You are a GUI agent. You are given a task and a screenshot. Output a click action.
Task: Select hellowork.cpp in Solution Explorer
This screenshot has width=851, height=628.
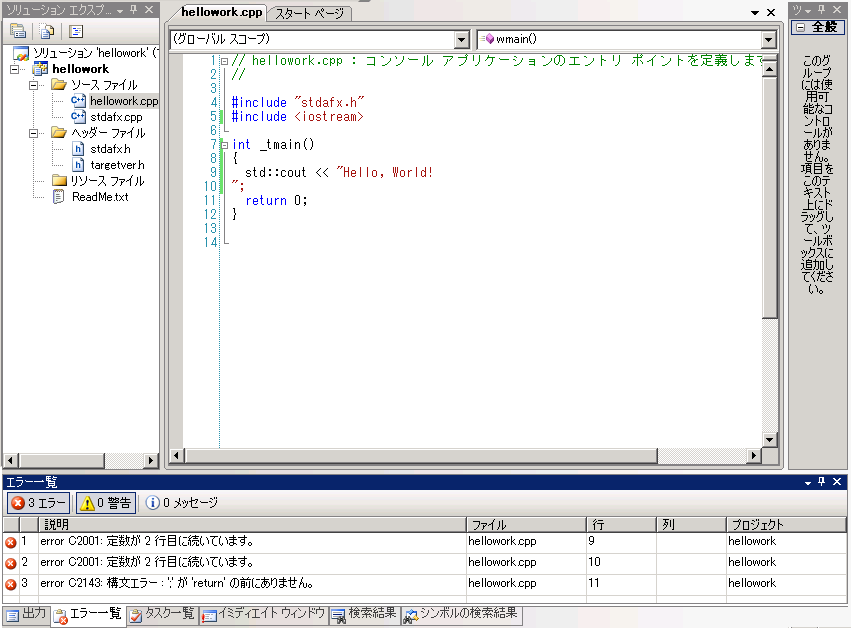coord(124,101)
